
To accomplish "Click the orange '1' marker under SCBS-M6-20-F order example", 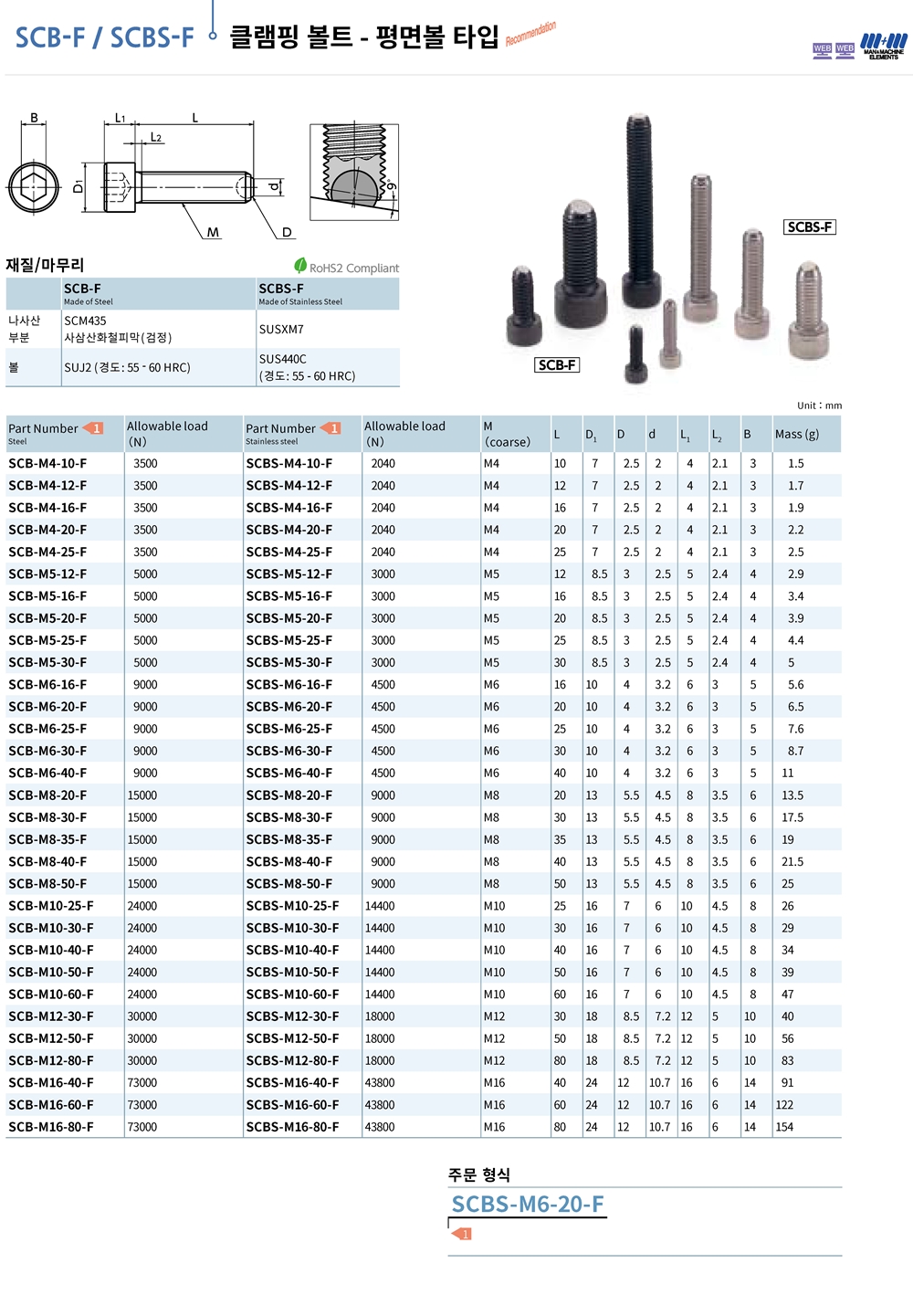I will pos(462,1234).
